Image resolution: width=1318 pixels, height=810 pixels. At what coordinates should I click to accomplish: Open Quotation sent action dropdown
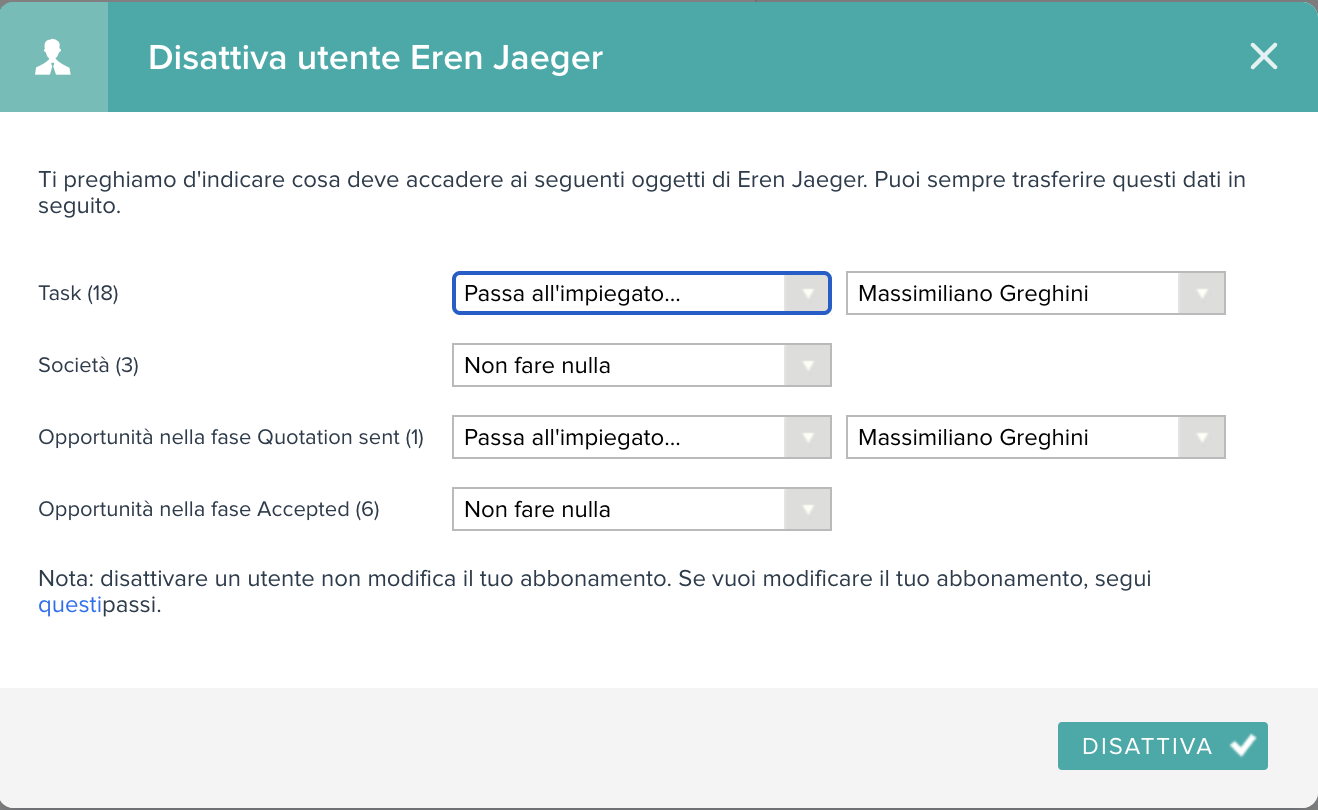pyautogui.click(x=642, y=438)
